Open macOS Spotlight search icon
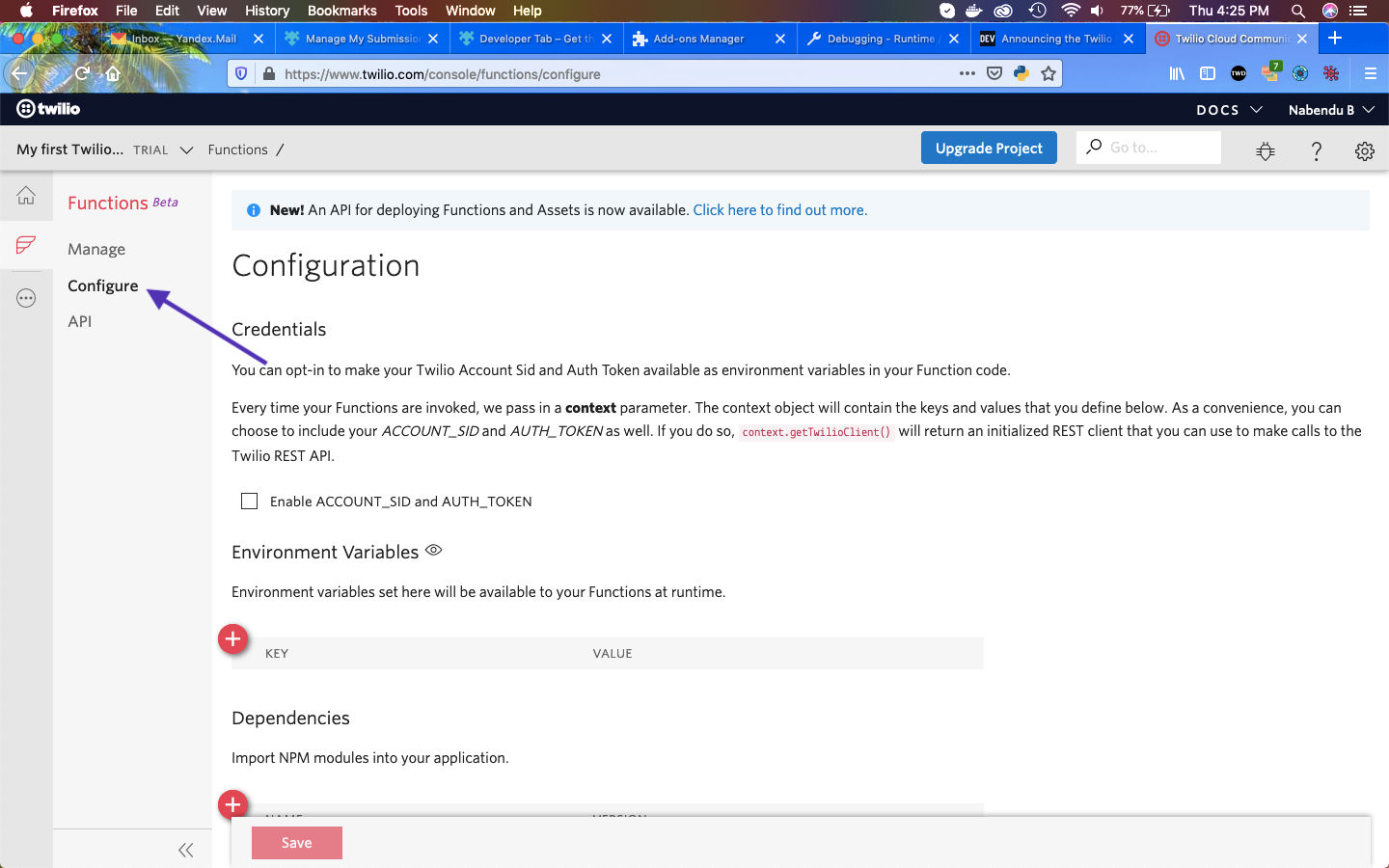Viewport: 1389px width, 868px height. coord(1298,11)
